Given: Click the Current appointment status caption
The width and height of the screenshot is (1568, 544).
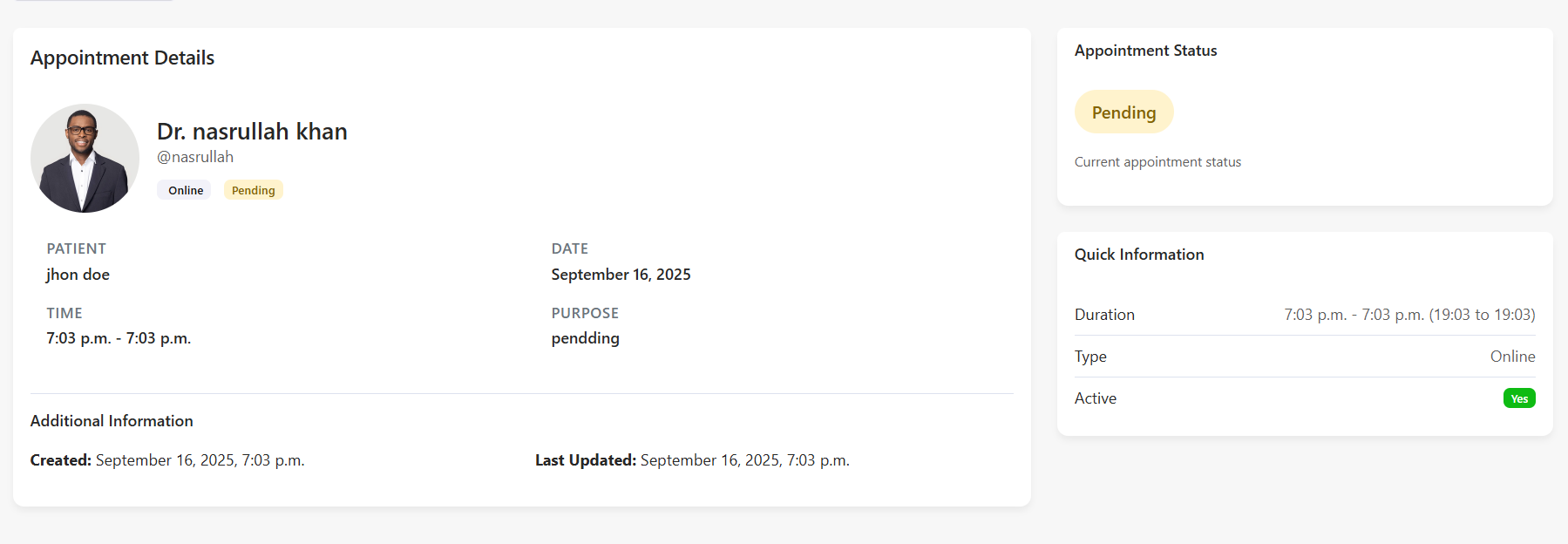Looking at the screenshot, I should pos(1157,162).
